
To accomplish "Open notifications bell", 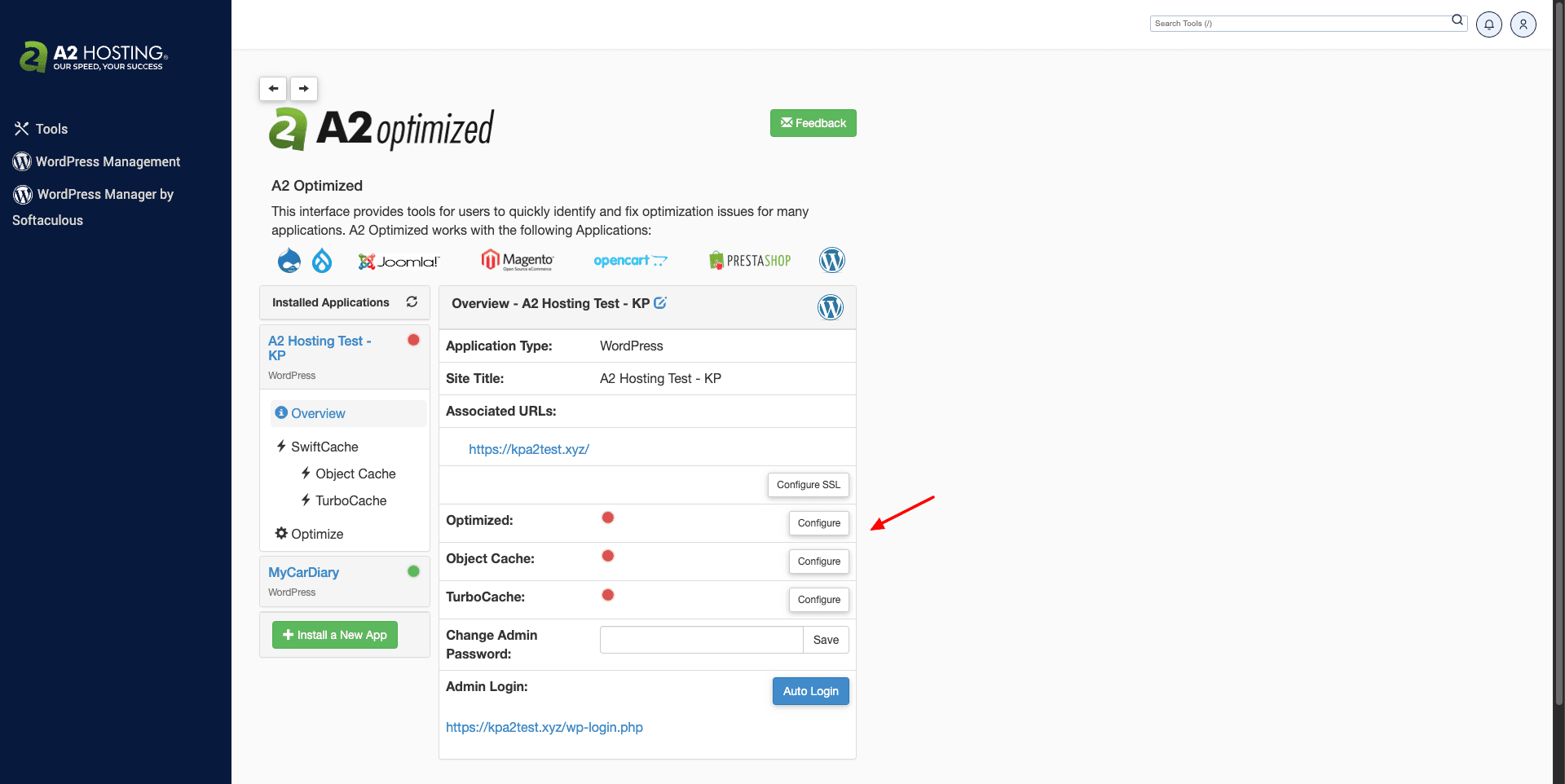I will (x=1489, y=24).
